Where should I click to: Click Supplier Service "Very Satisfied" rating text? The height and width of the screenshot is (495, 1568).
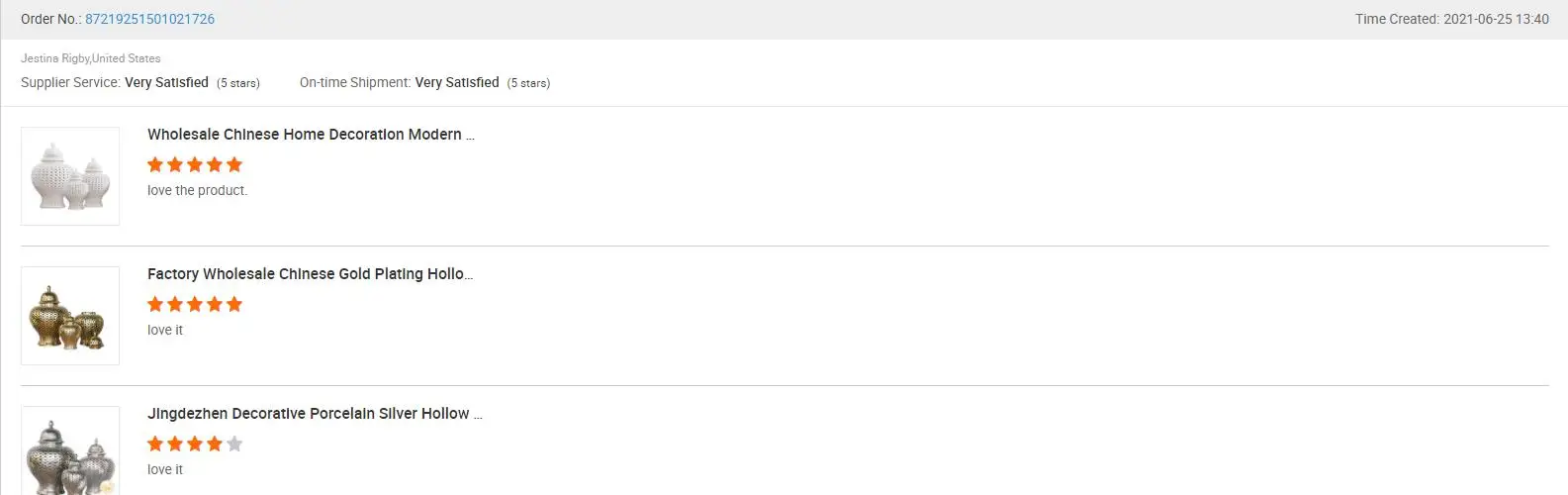tap(166, 82)
